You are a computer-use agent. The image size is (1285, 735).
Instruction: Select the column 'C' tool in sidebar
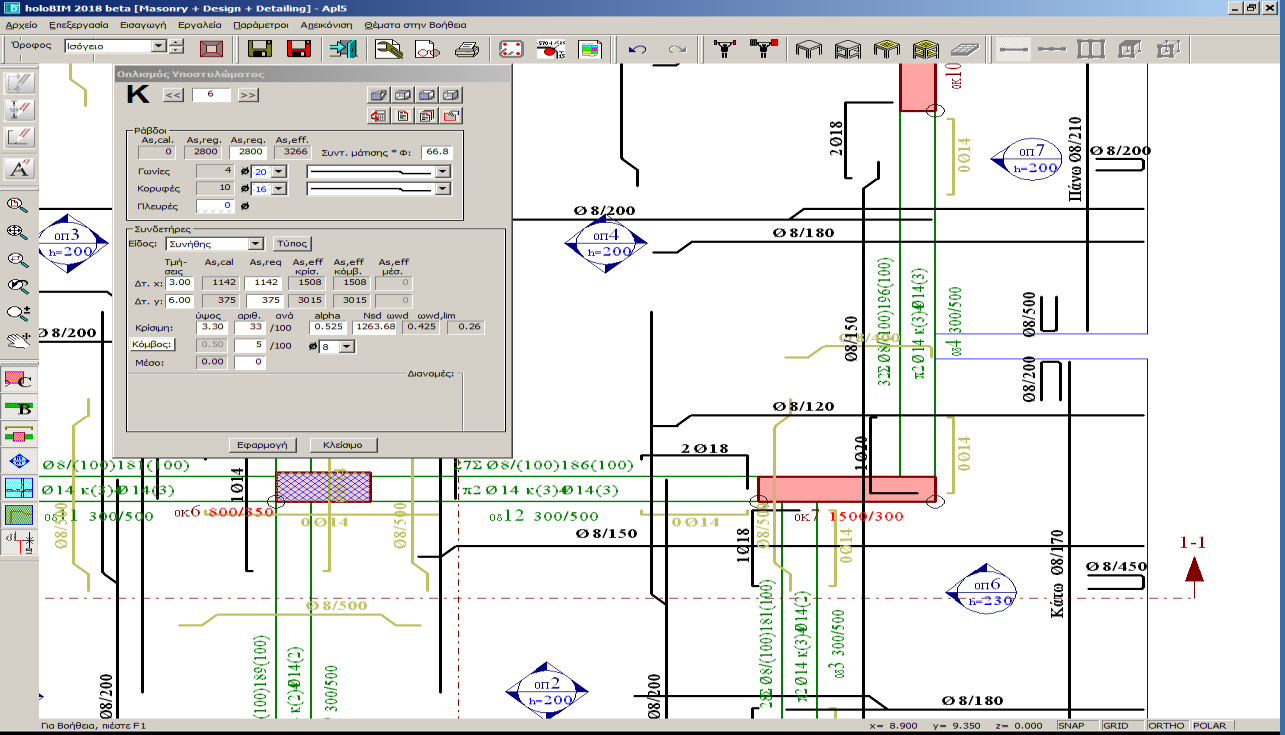(x=20, y=380)
